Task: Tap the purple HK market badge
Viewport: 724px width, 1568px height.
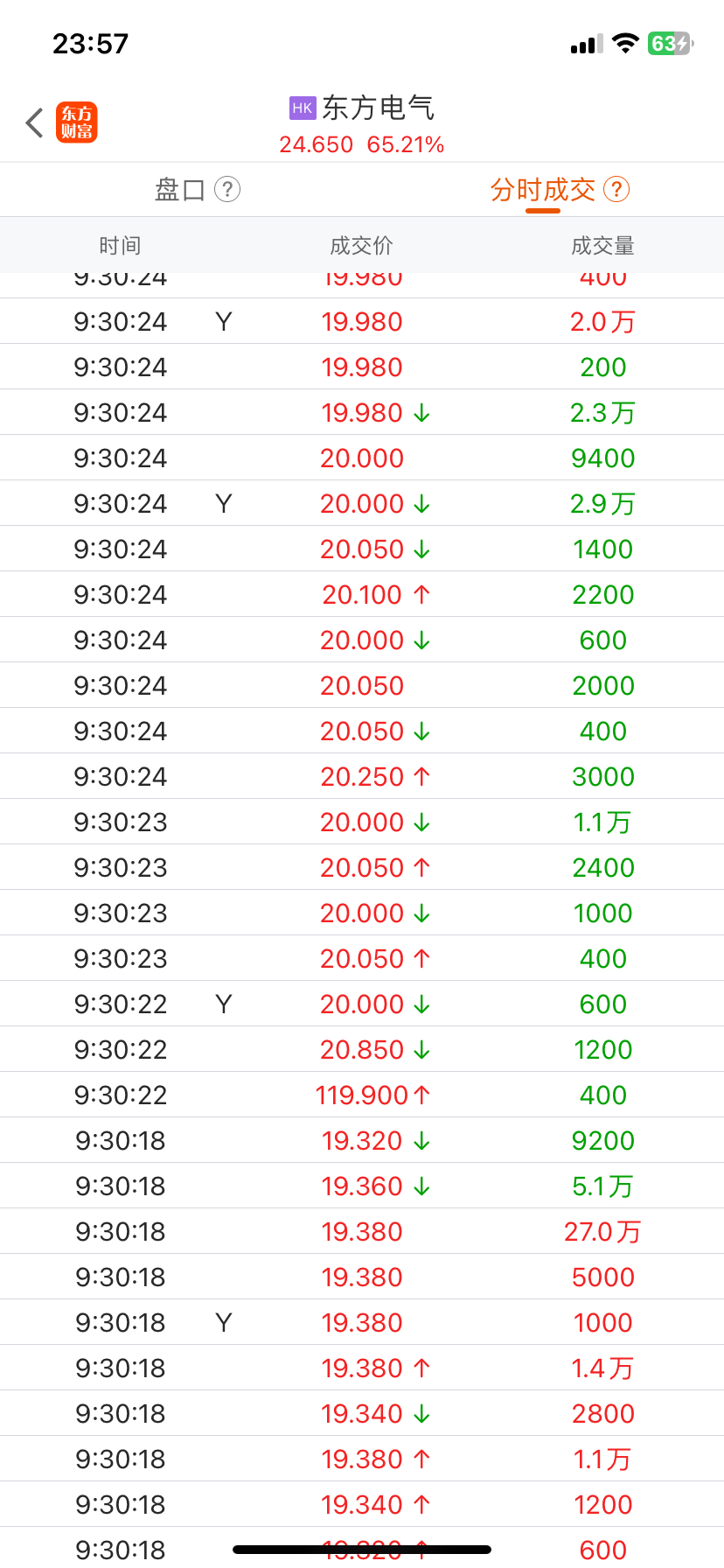Action: [x=303, y=108]
